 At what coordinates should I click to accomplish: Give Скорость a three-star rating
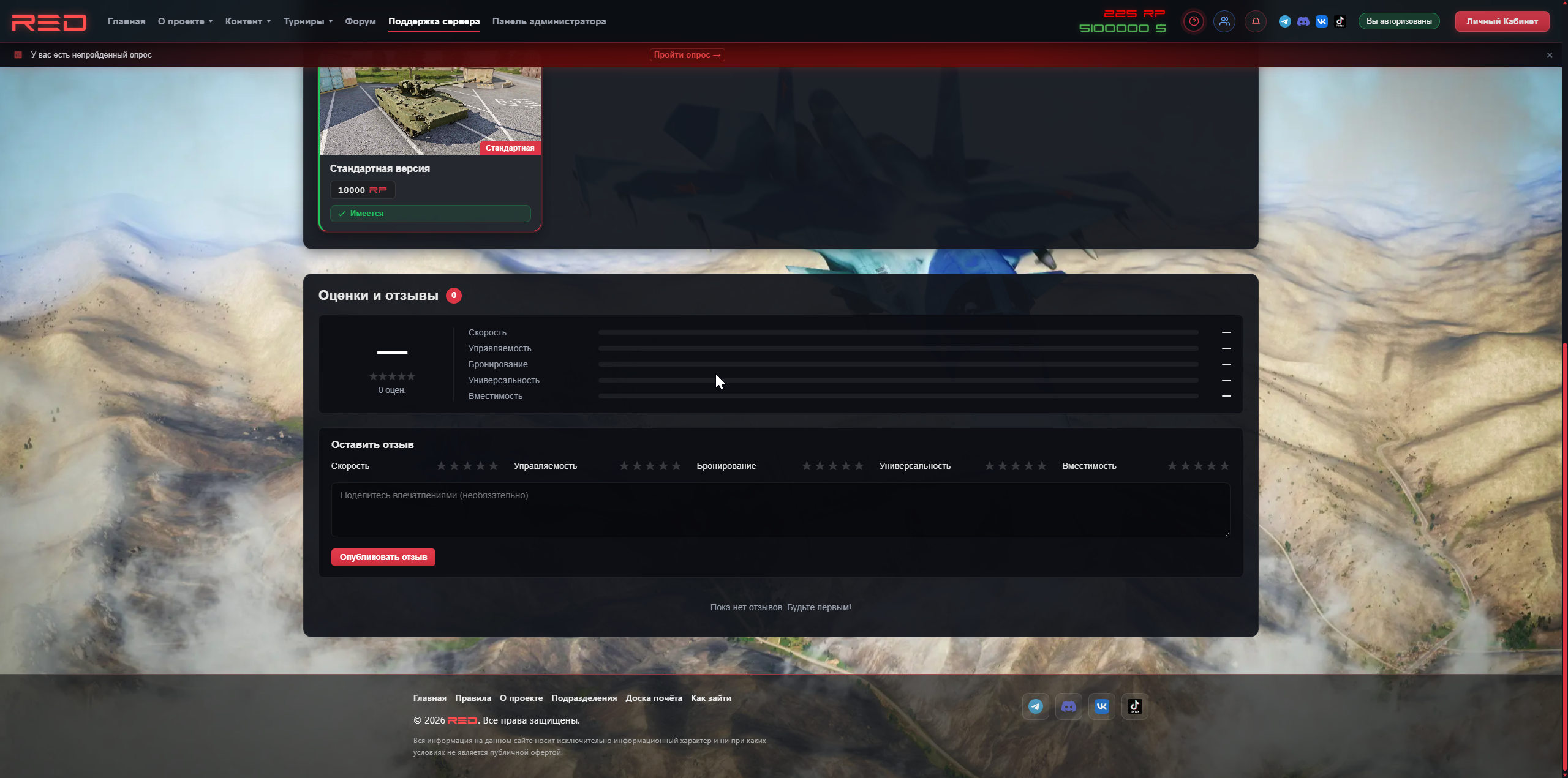(x=467, y=466)
